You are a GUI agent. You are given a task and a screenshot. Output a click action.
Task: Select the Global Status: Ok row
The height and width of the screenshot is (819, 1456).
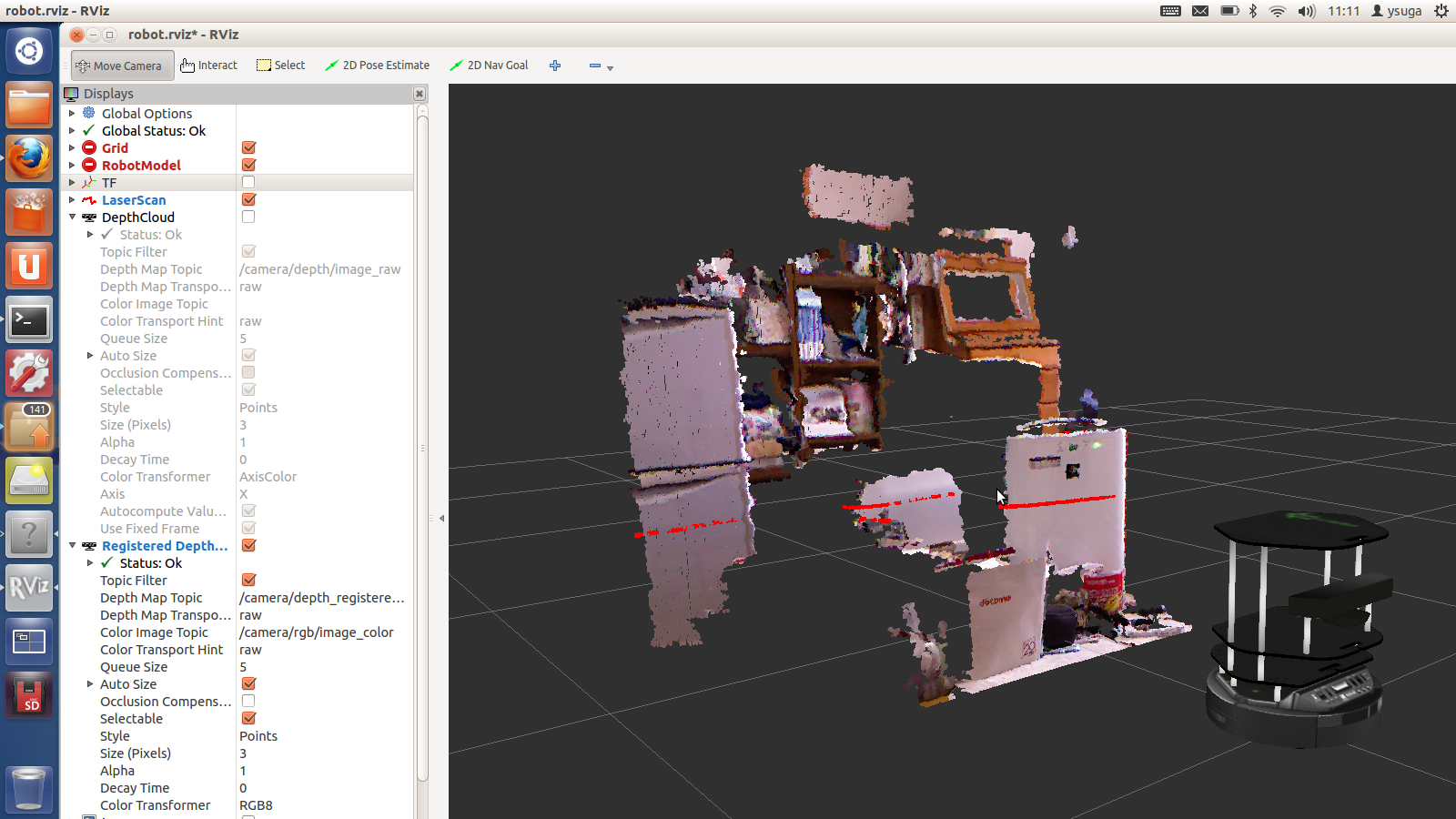[153, 131]
